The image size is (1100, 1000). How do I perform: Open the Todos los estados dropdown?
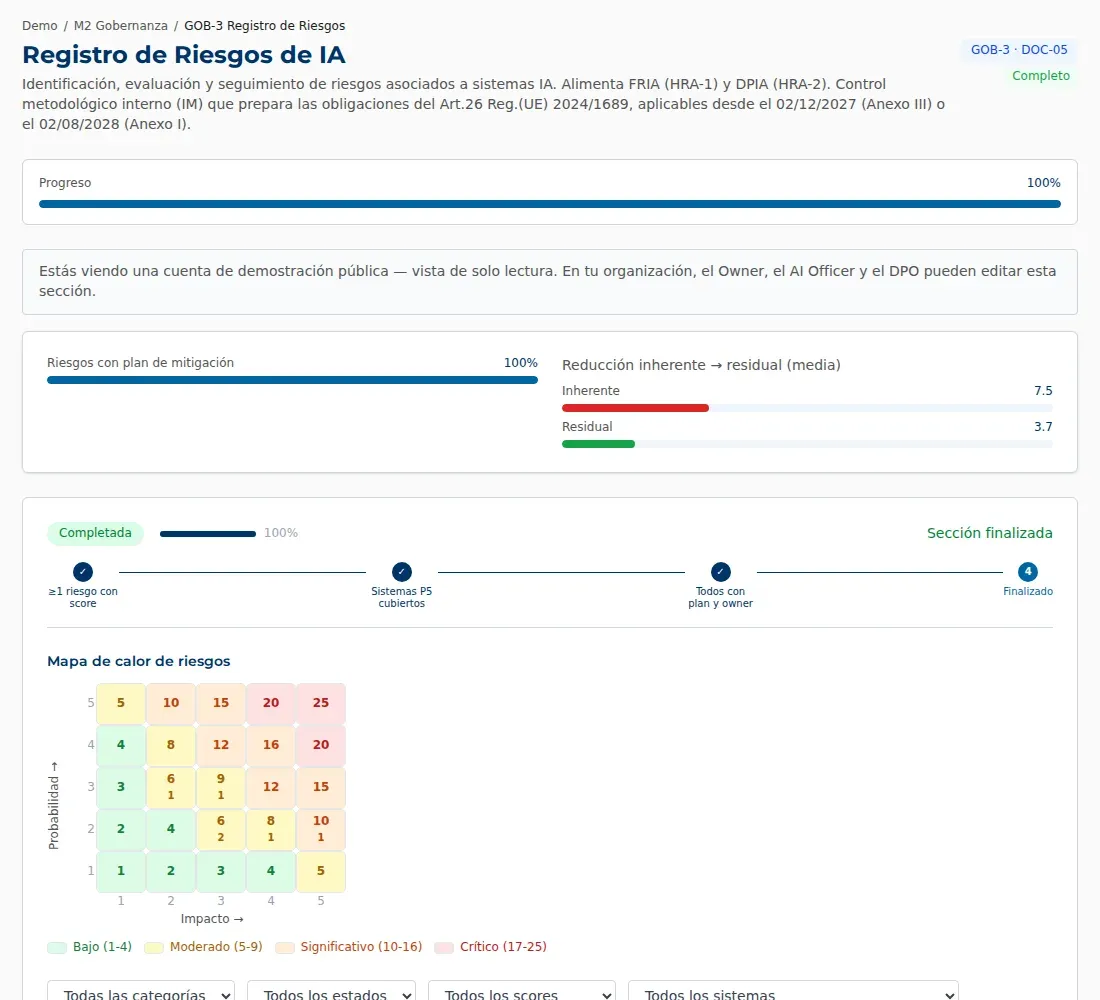(331, 992)
